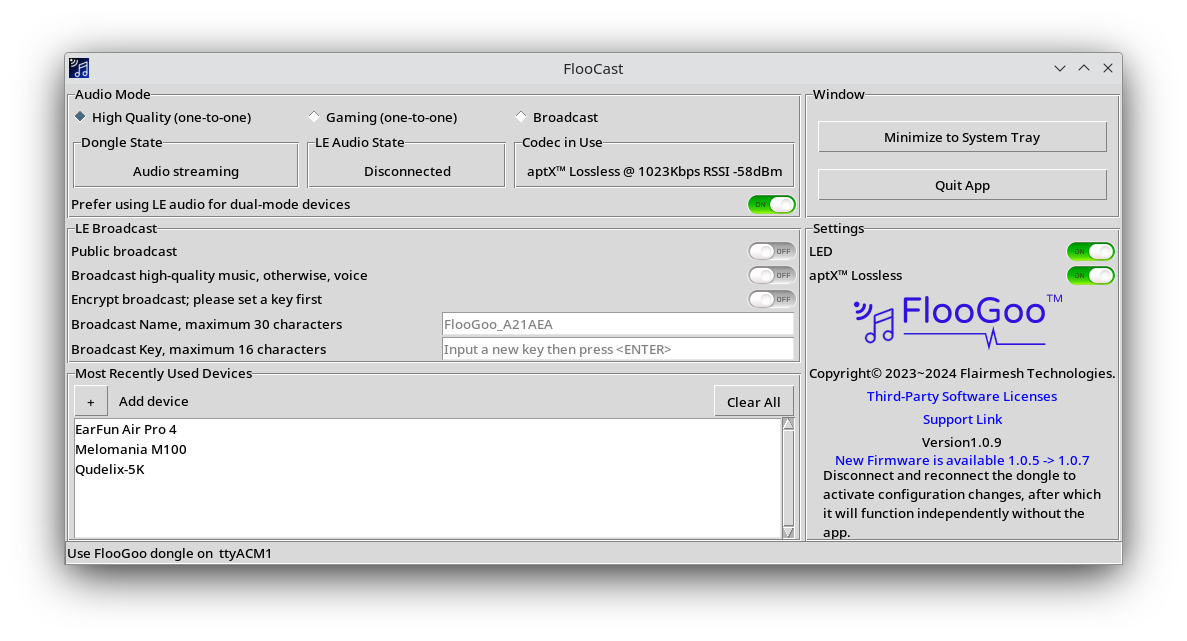Image resolution: width=1187 pixels, height=641 pixels.
Task: Quit the FlooCast app
Action: [961, 184]
